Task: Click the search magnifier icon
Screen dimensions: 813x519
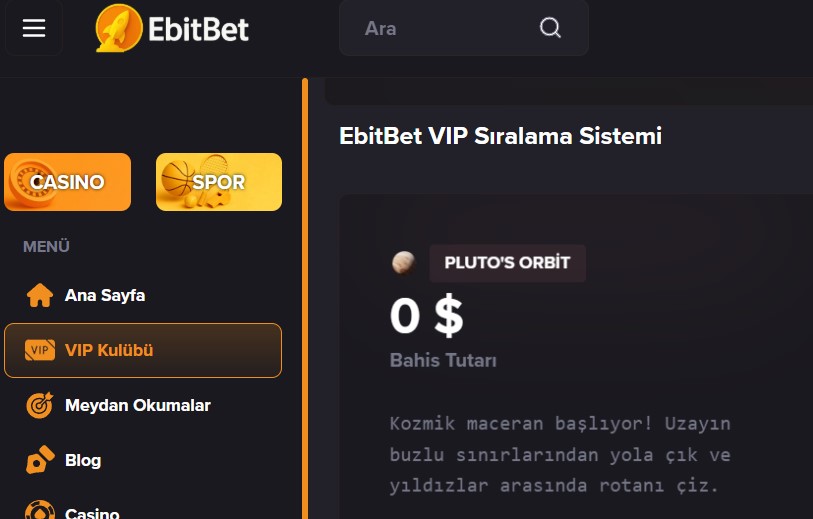Action: point(550,28)
